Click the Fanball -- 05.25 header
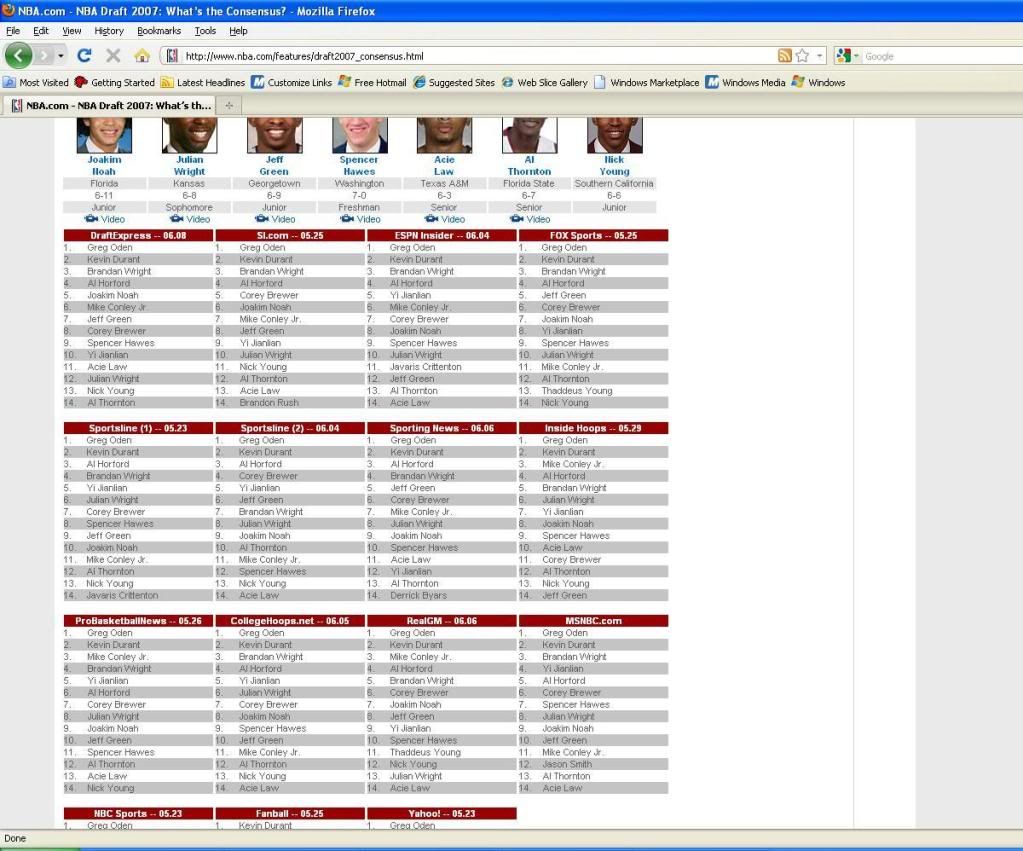1023x851 pixels. coord(290,813)
